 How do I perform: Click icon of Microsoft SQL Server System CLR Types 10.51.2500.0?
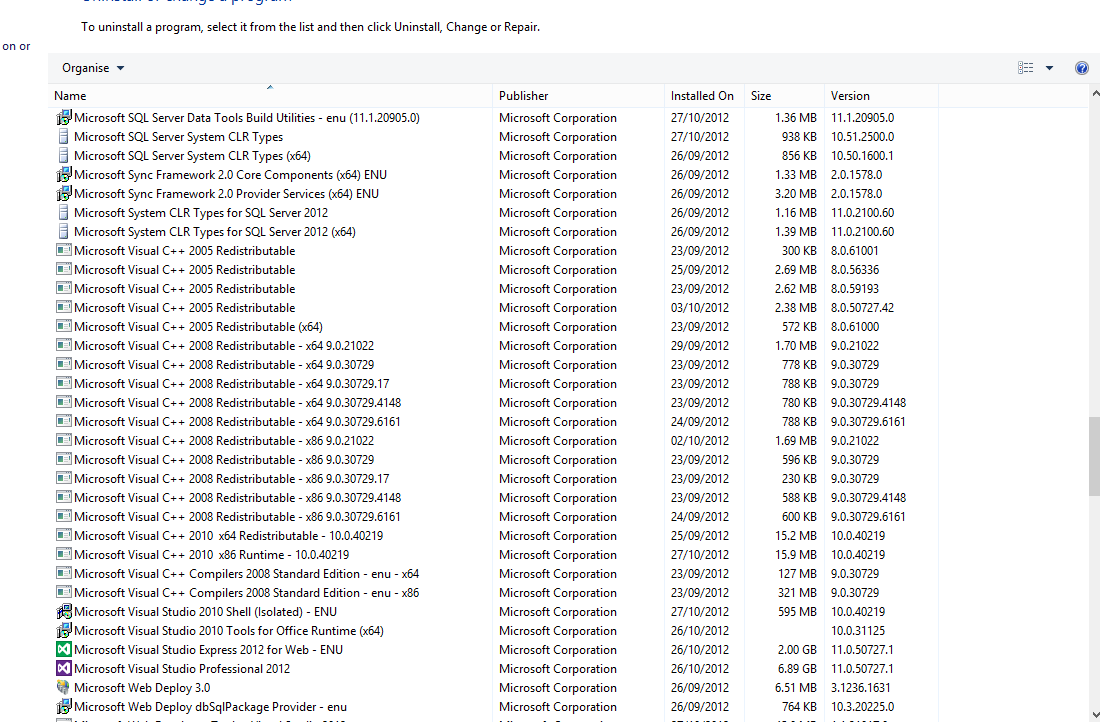pos(64,136)
